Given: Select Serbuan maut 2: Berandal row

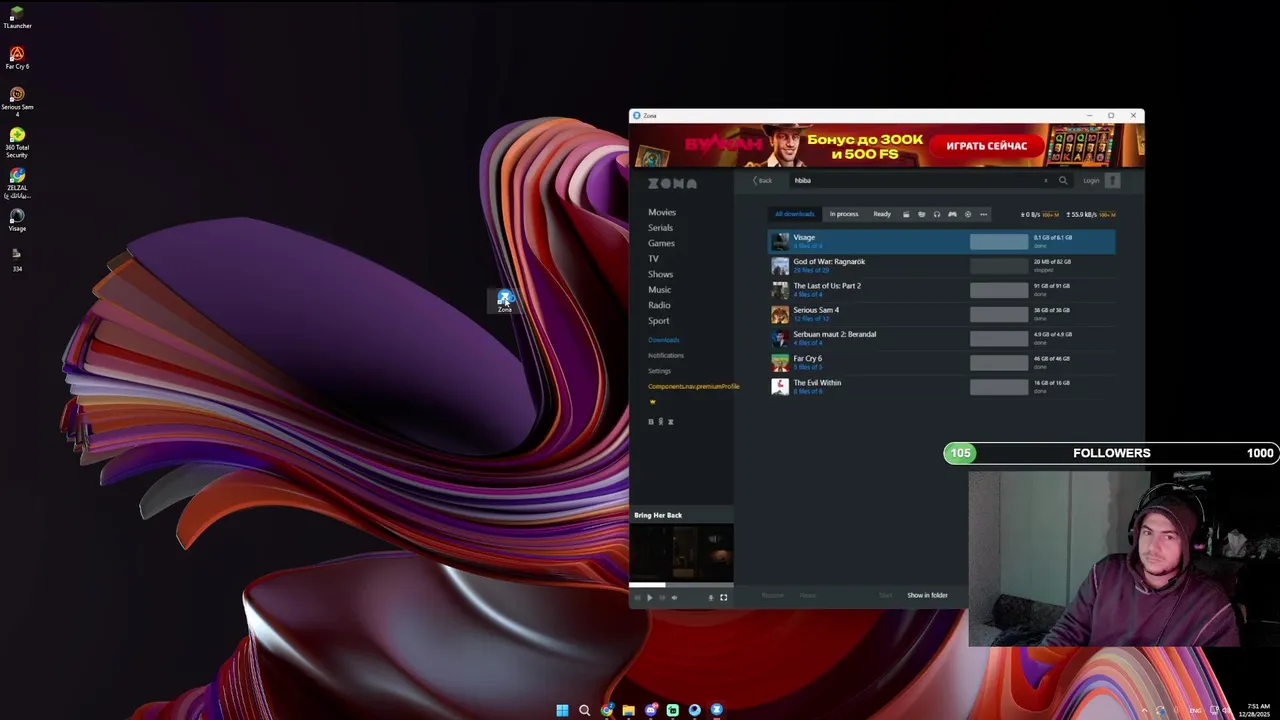Looking at the screenshot, I should [941, 338].
